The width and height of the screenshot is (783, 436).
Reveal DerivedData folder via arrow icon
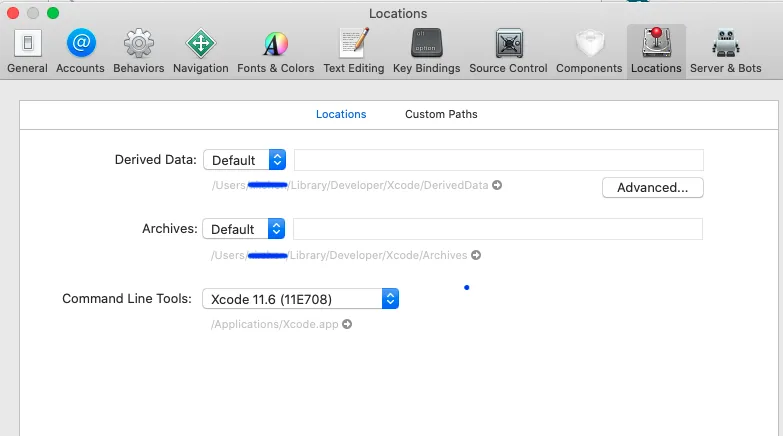coord(497,185)
